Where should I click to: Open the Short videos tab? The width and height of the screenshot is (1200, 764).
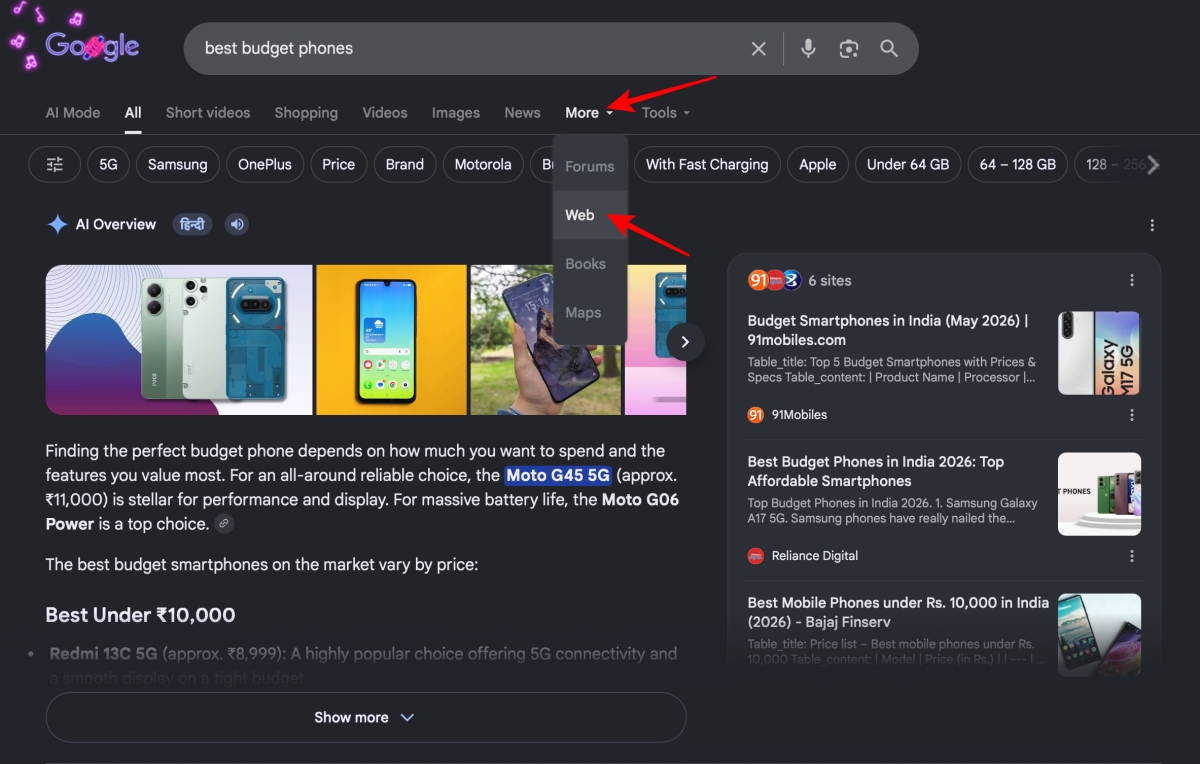pos(208,113)
